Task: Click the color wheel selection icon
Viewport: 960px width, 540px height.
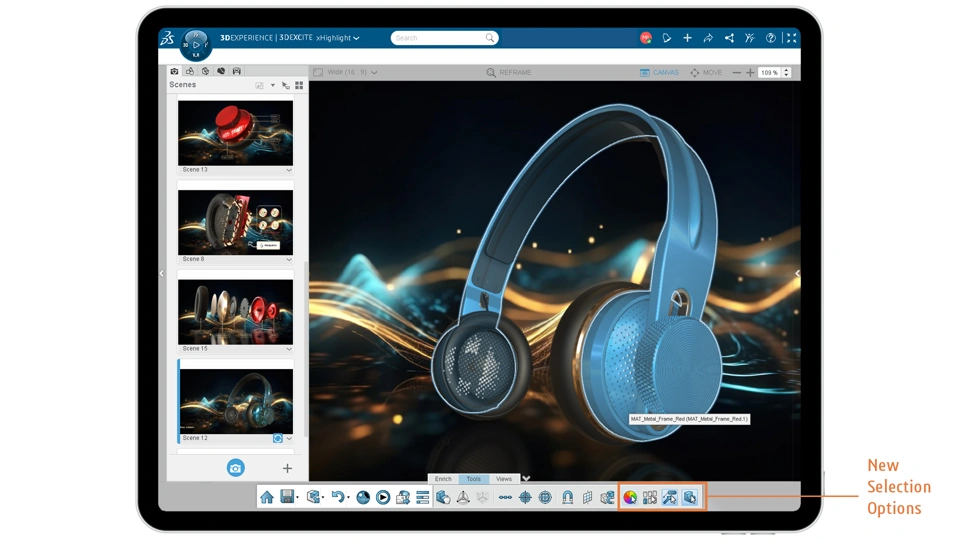Action: tap(630, 497)
